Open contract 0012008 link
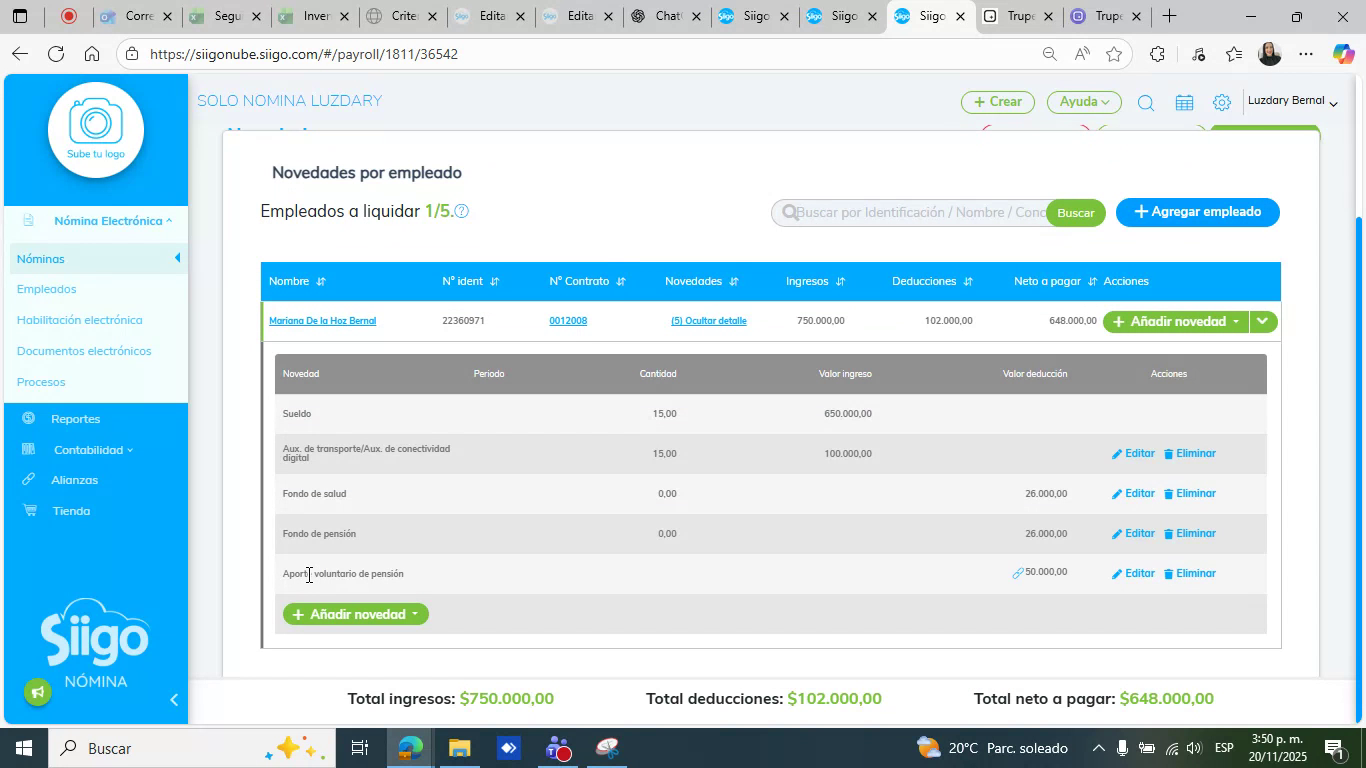Screen dimensions: 1366x768 (568, 321)
